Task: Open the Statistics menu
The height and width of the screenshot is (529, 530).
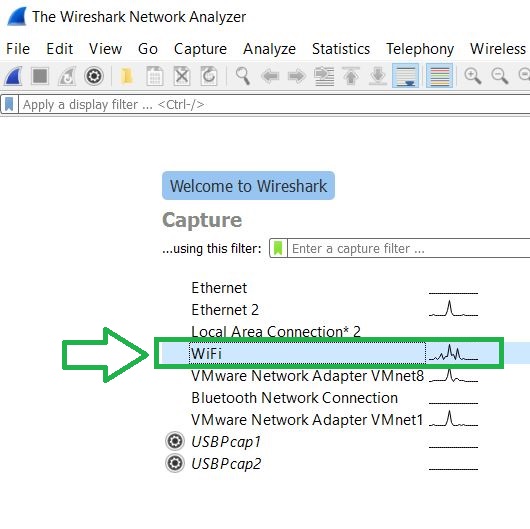Action: click(x=341, y=49)
